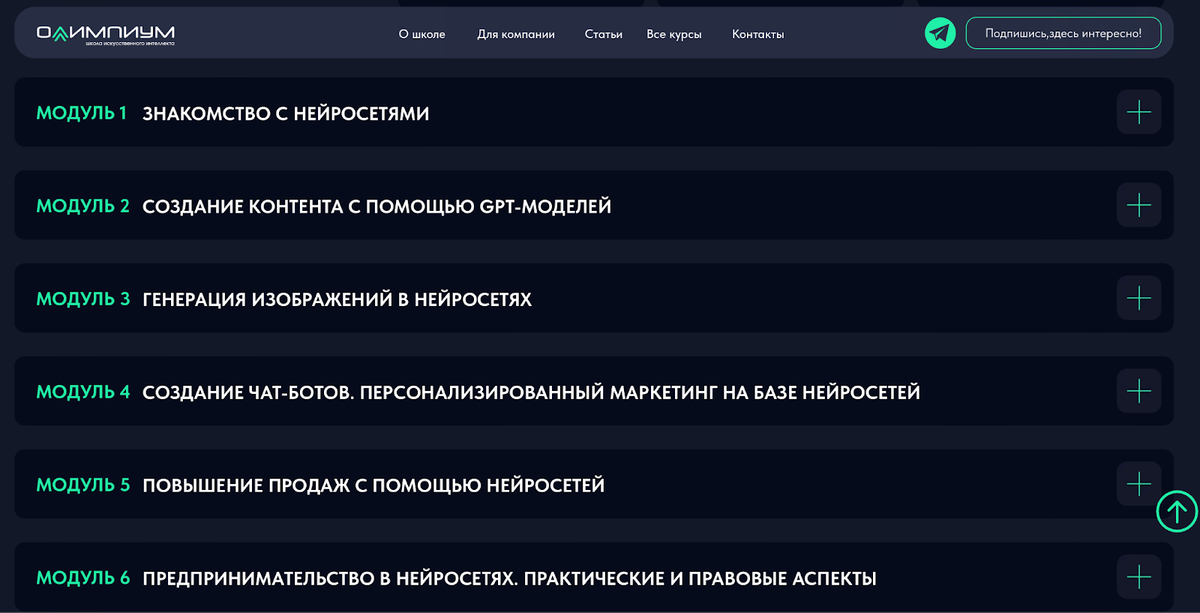Open the О школе menu item
Image resolution: width=1200 pixels, height=613 pixels.
tap(422, 34)
